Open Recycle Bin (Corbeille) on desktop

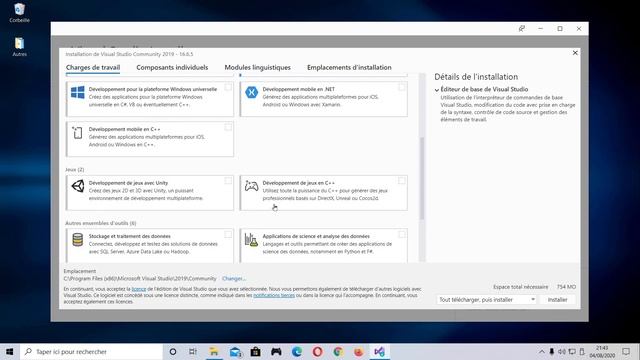19,12
